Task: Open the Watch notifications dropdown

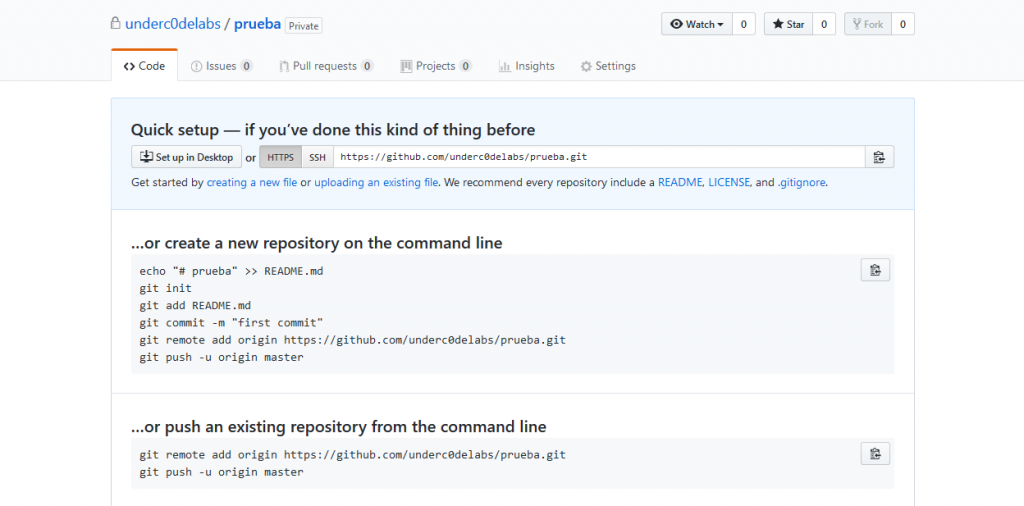Action: [x=697, y=24]
